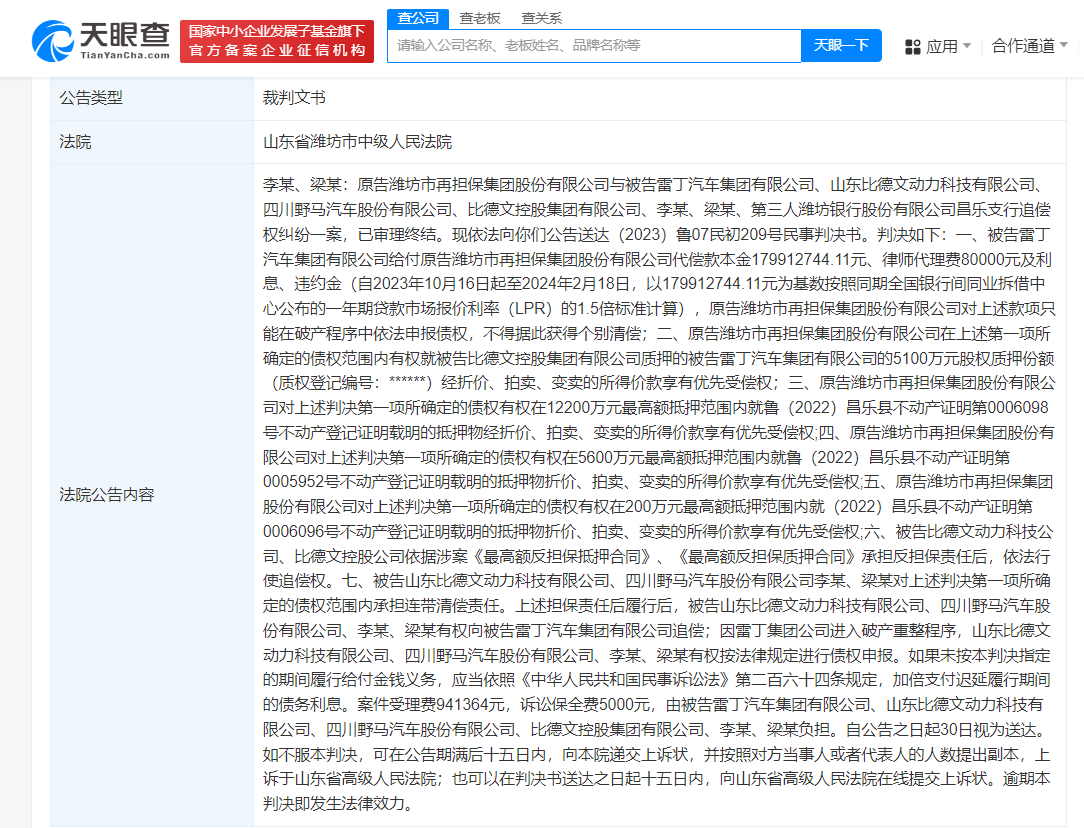Viewport: 1084px width, 828px height.
Task: Click the 应用 grid icon
Action: [913, 47]
